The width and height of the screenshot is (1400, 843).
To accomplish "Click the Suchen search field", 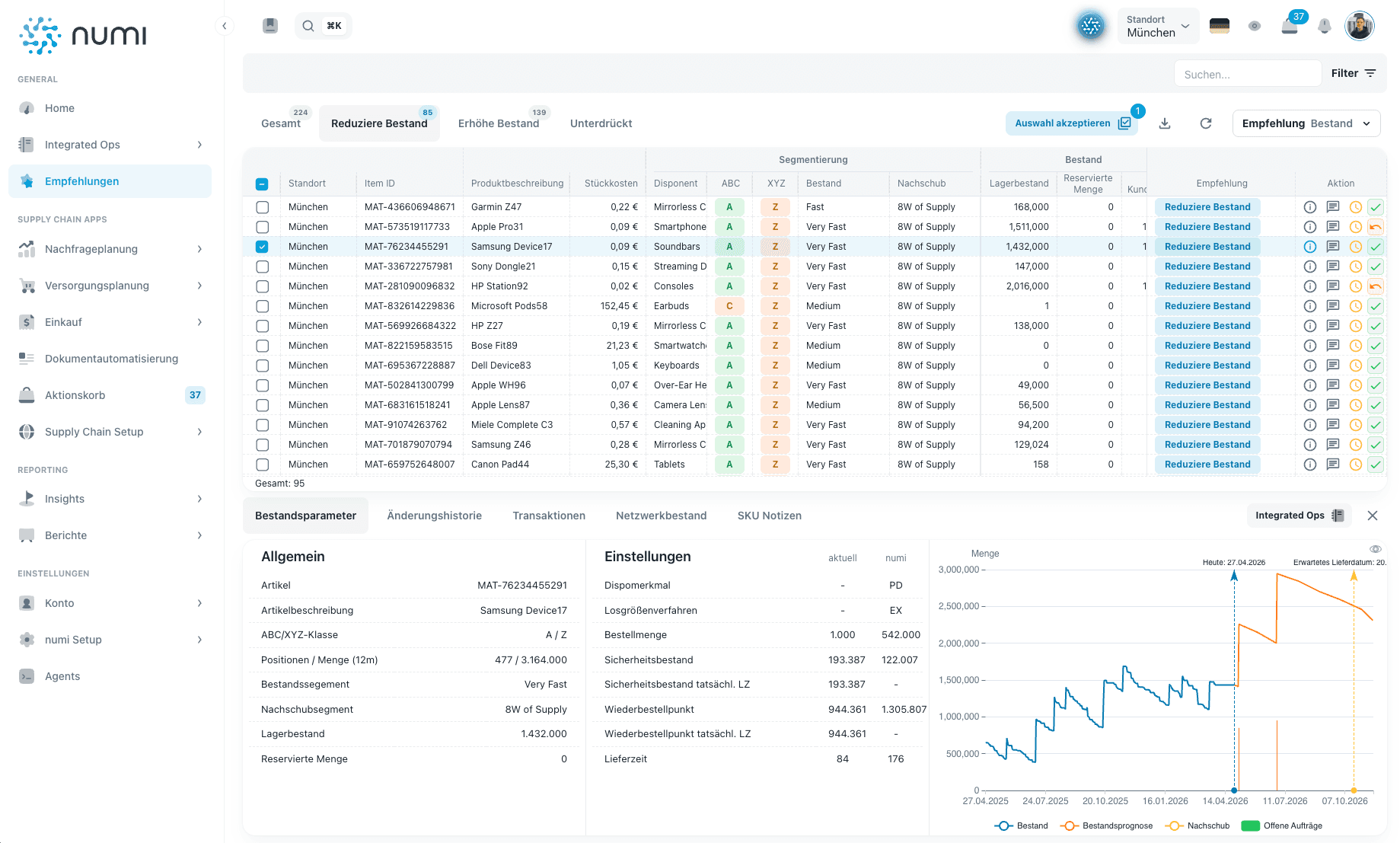I will pos(1248,74).
